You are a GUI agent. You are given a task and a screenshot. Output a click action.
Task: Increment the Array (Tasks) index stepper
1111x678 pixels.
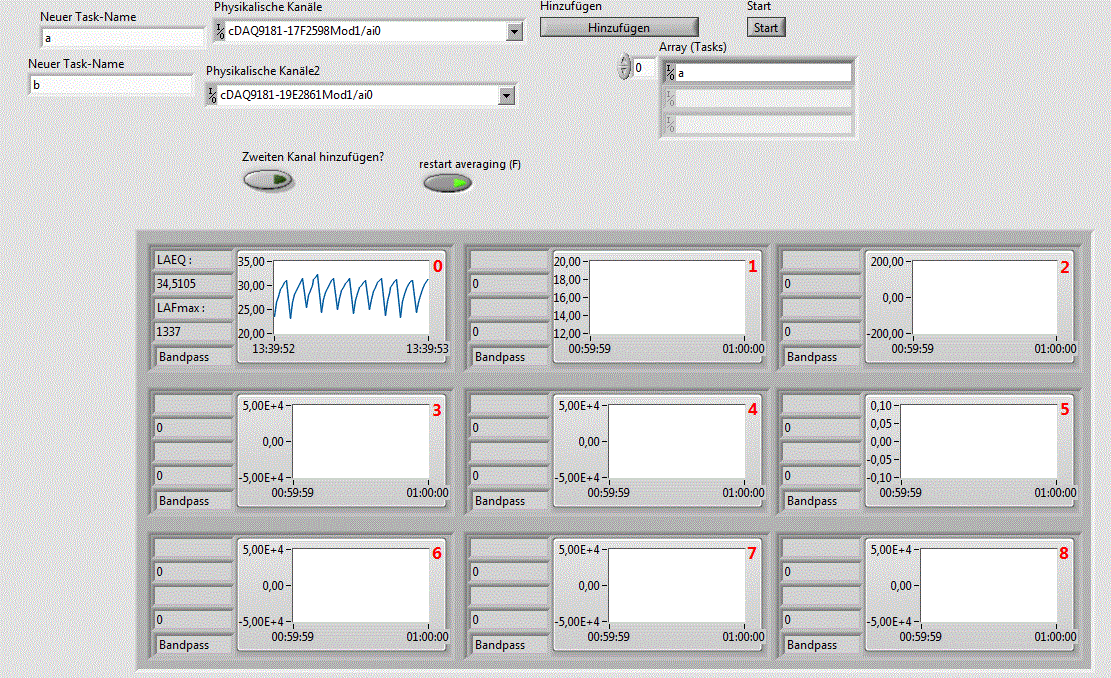(x=624, y=62)
